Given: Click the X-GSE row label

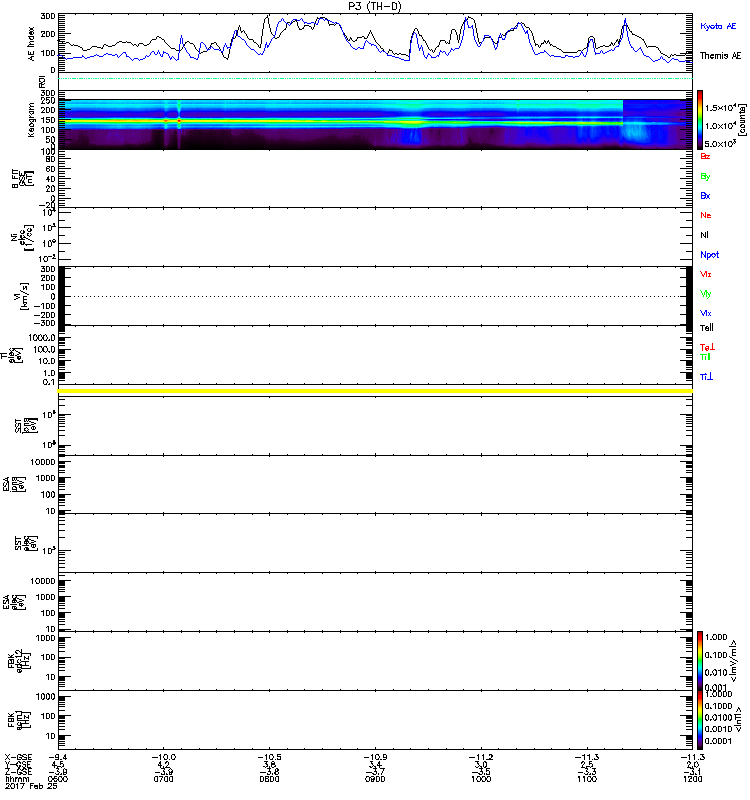Looking at the screenshot, I should [x=18, y=757].
